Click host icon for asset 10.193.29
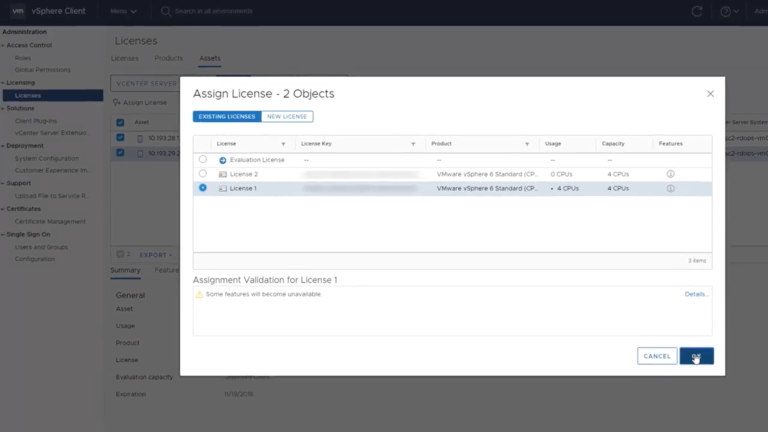 click(x=140, y=153)
